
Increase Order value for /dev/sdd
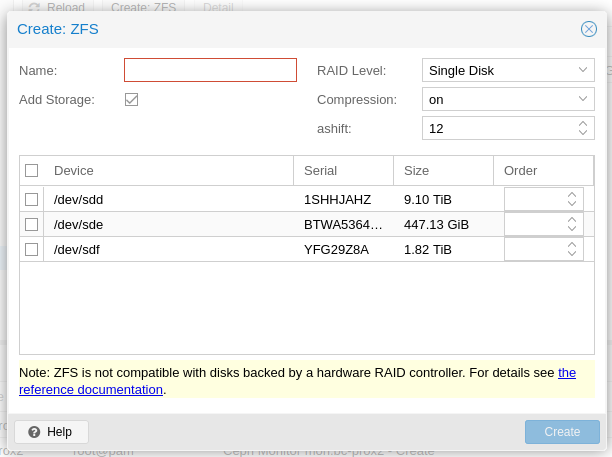[x=572, y=195]
